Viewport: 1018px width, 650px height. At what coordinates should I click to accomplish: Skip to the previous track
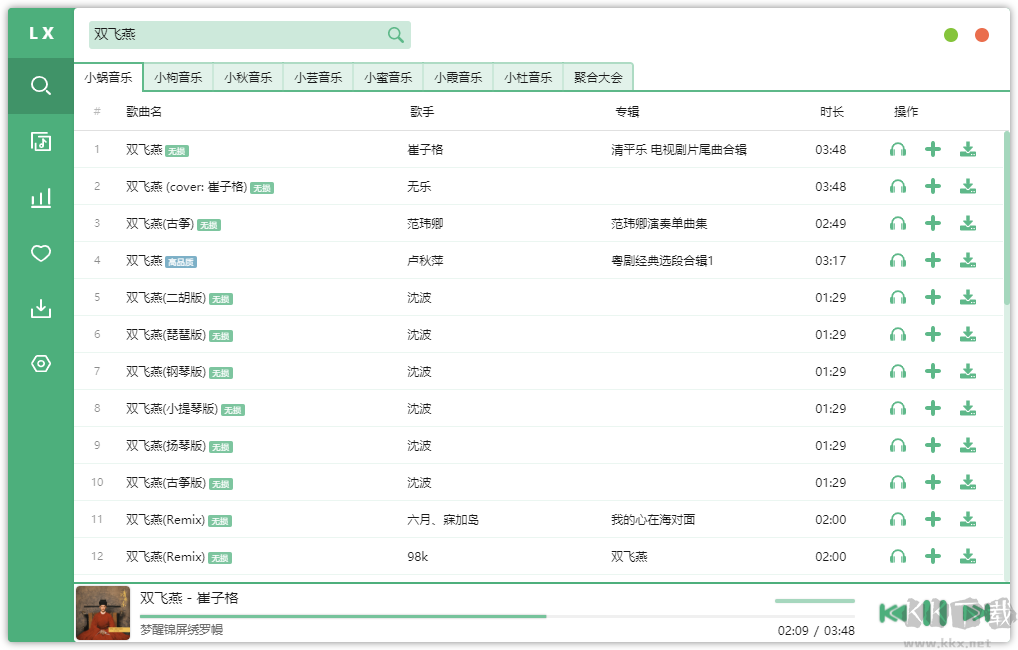(892, 612)
